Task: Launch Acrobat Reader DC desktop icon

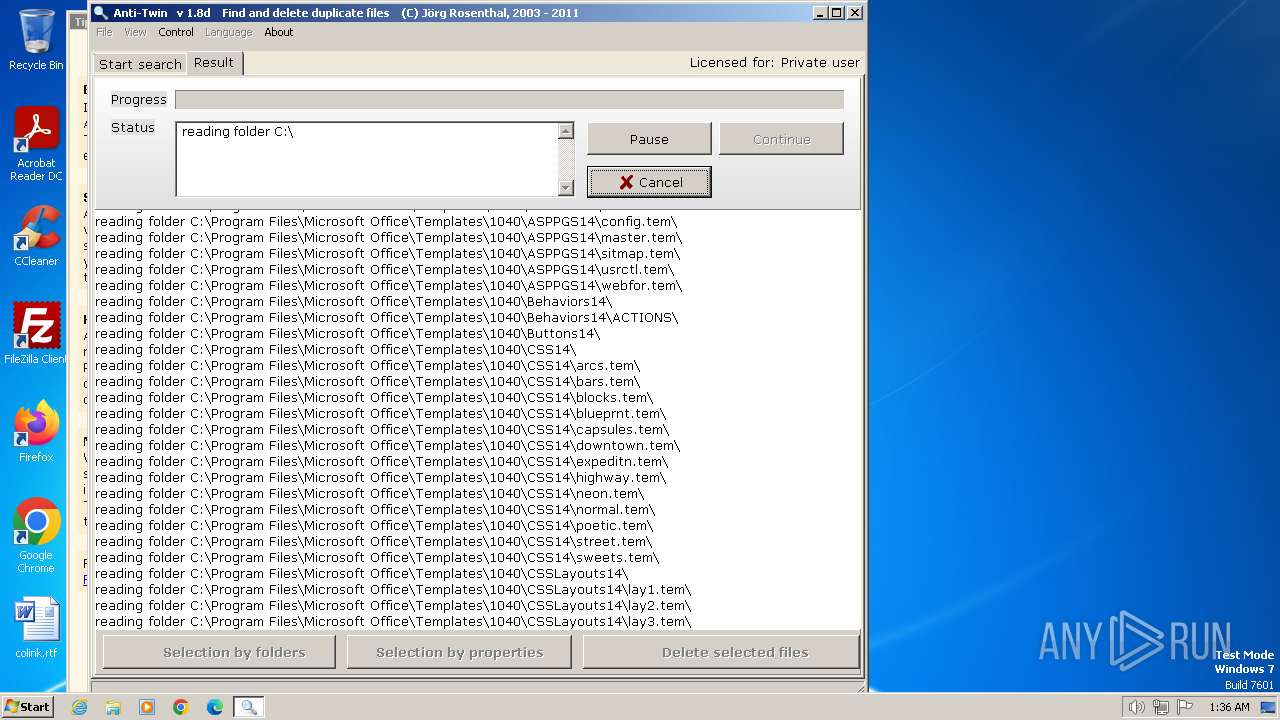Action: tap(36, 143)
